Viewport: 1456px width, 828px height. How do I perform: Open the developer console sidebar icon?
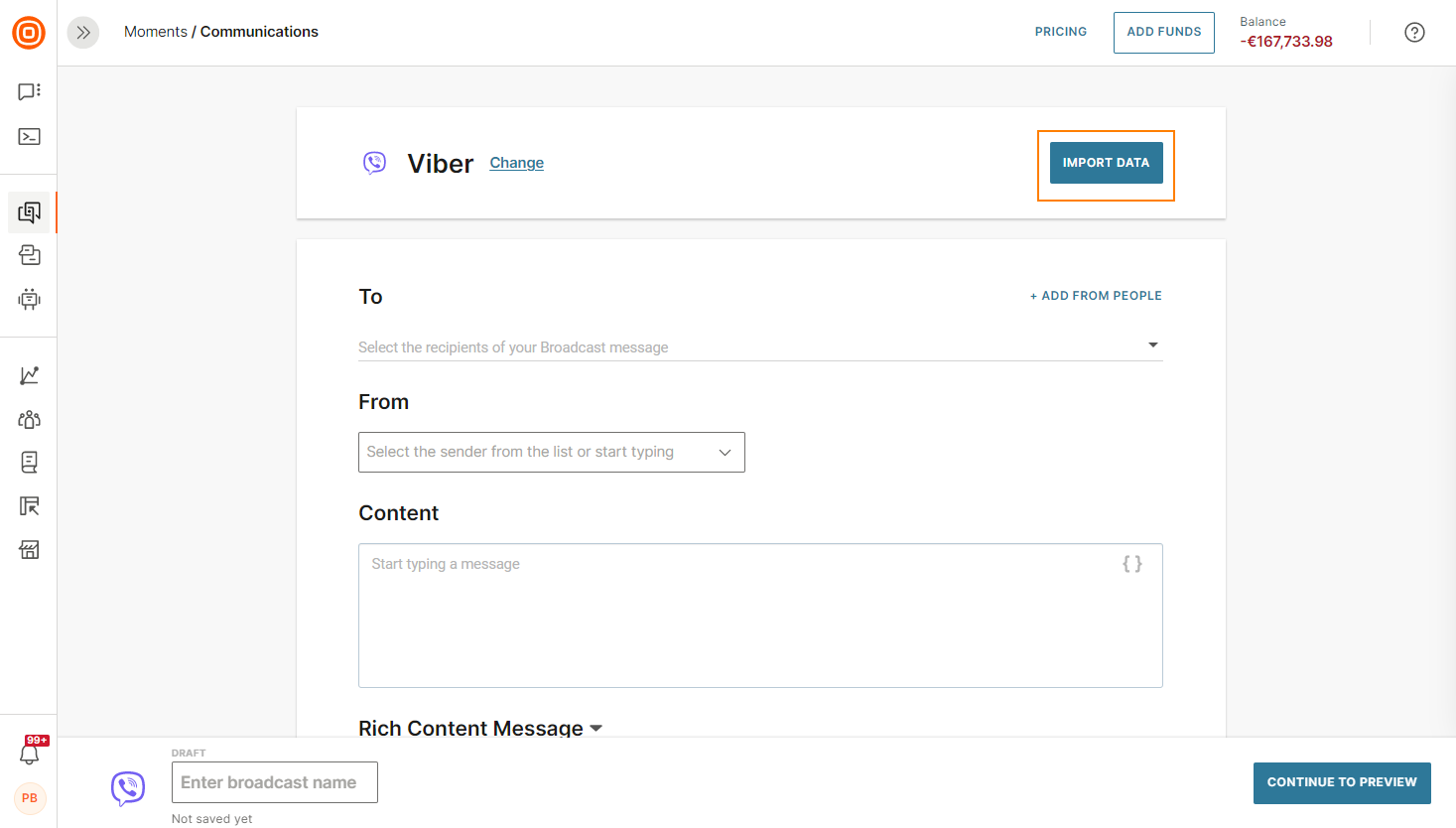click(x=29, y=137)
